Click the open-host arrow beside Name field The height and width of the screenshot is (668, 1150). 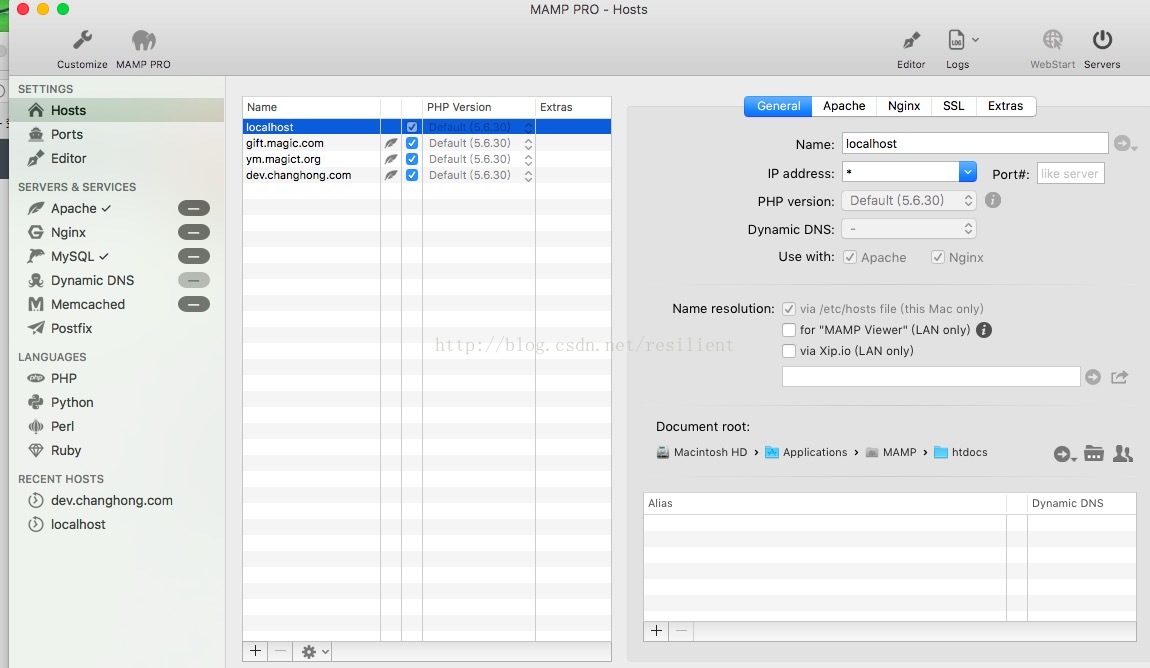point(1124,144)
